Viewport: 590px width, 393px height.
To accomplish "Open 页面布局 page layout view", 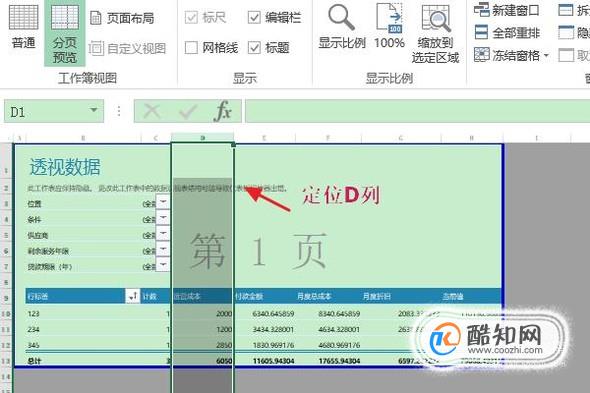I will [123, 18].
